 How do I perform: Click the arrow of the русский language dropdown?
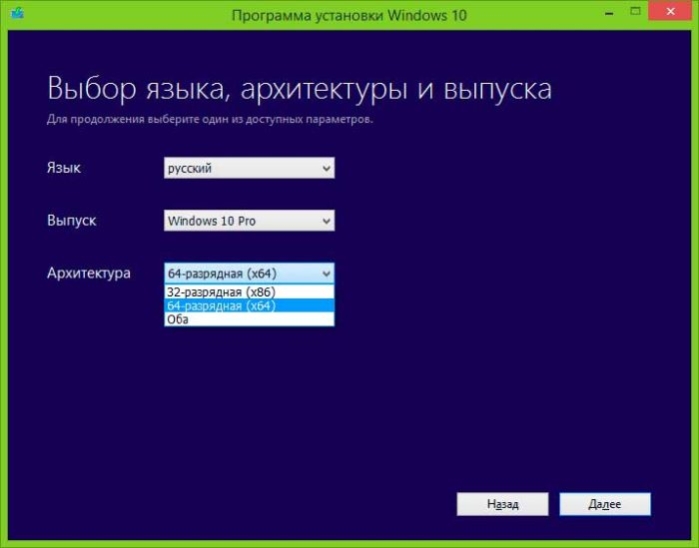[x=326, y=169]
